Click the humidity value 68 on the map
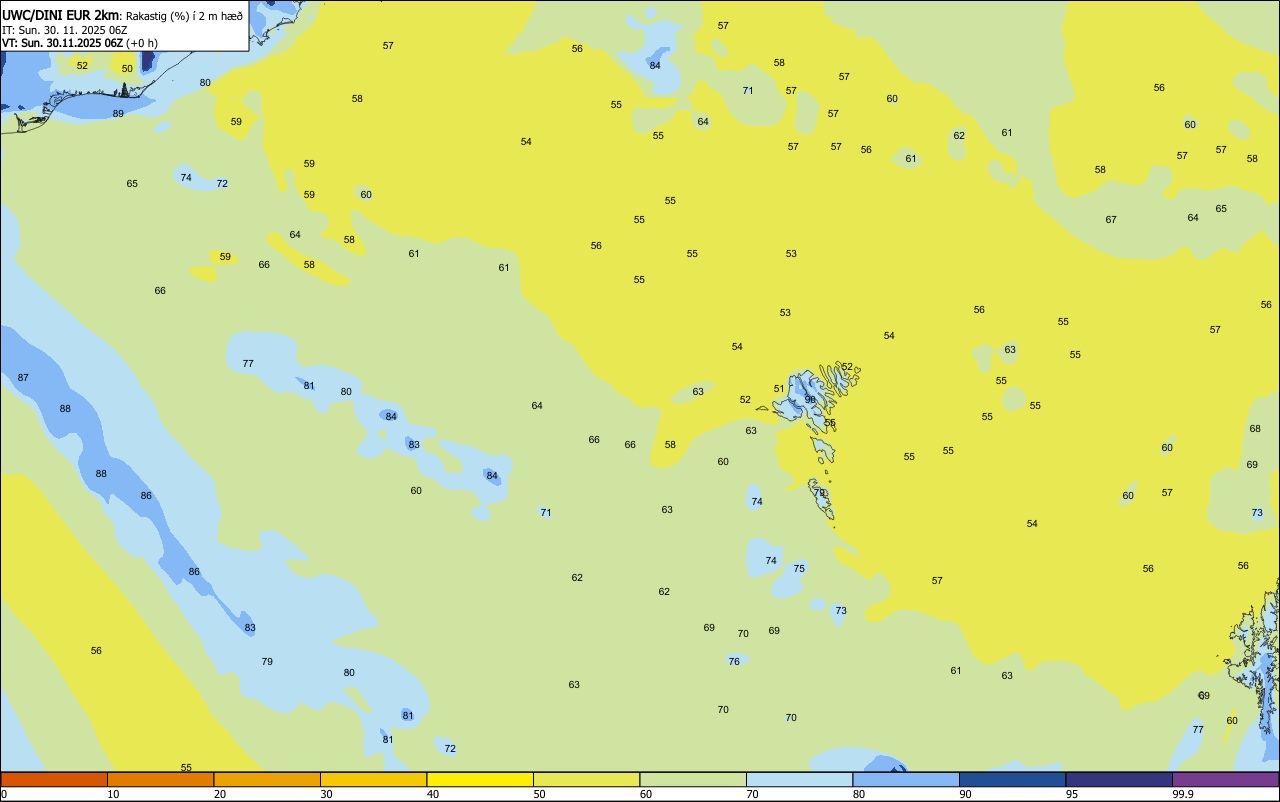Viewport: 1280px width, 802px height. [x=1255, y=429]
